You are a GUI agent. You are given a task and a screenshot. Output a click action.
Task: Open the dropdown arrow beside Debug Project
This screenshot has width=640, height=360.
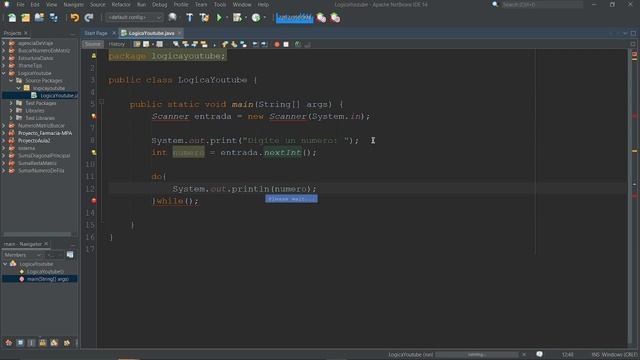tap(246, 18)
